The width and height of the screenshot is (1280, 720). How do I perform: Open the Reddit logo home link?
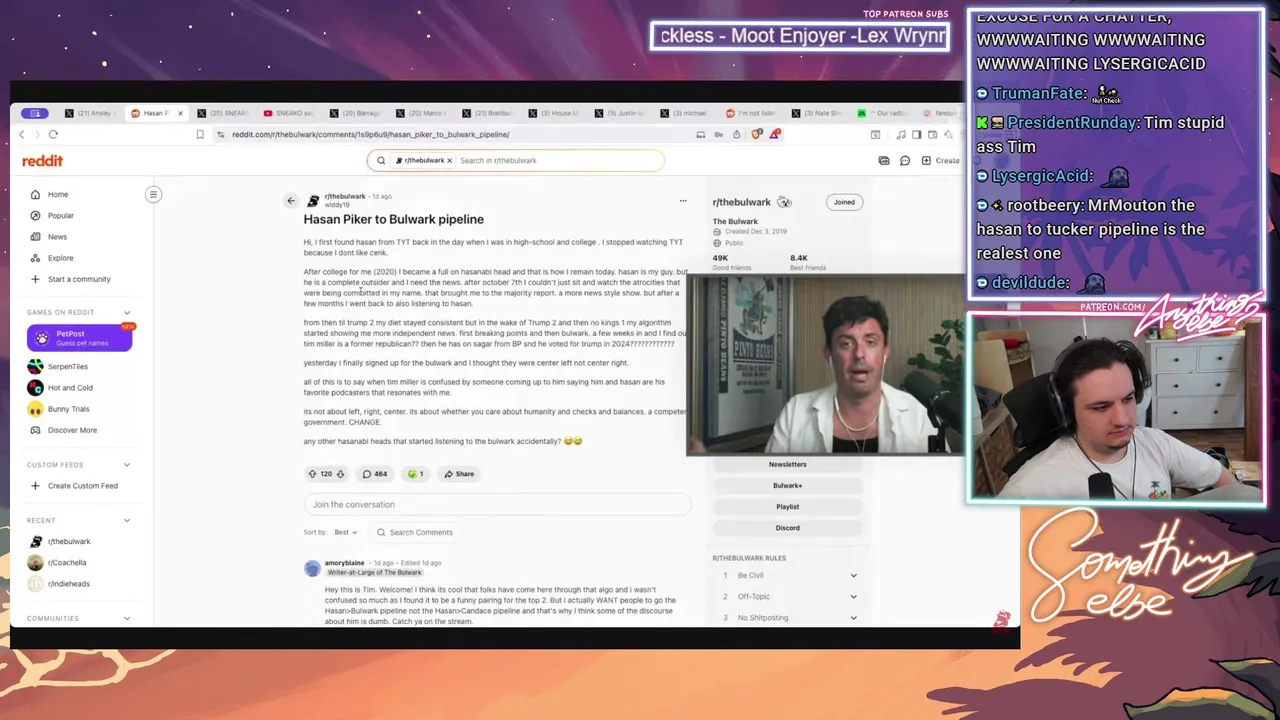click(x=42, y=160)
